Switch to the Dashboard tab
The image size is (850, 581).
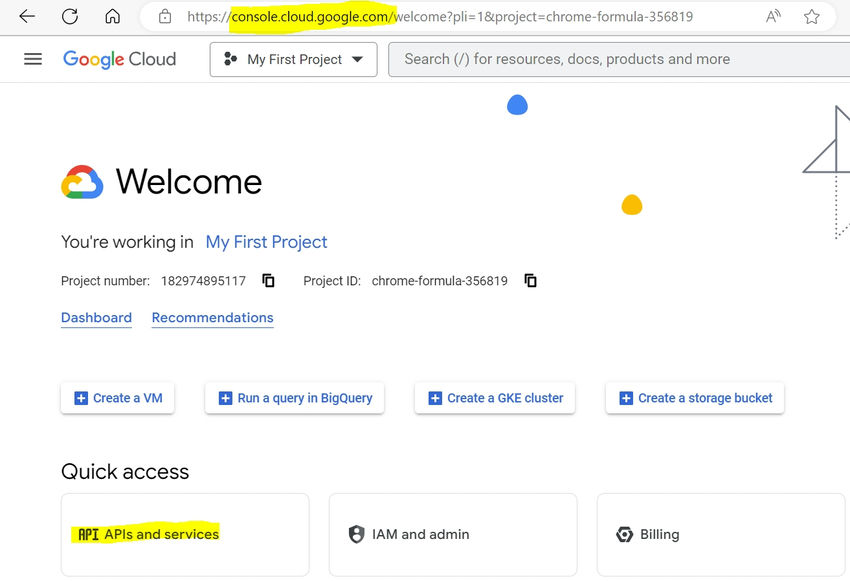pyautogui.click(x=96, y=317)
